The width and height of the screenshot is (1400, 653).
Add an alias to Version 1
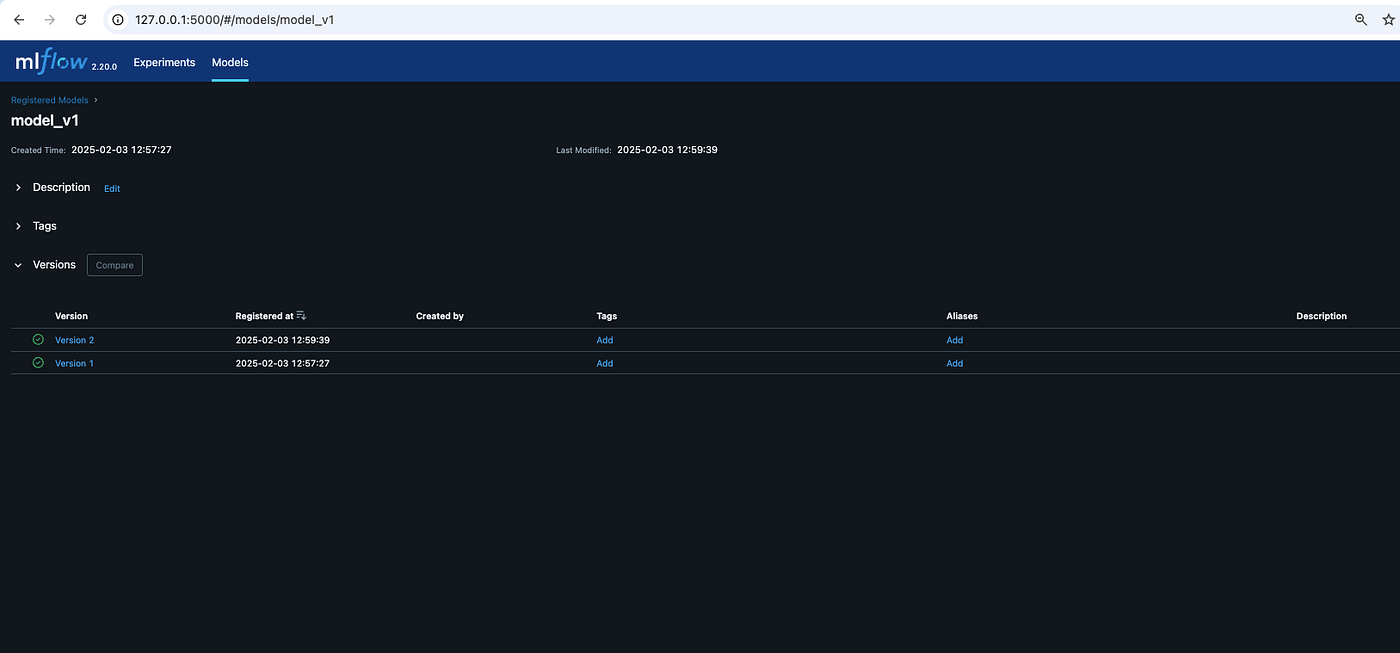(955, 363)
